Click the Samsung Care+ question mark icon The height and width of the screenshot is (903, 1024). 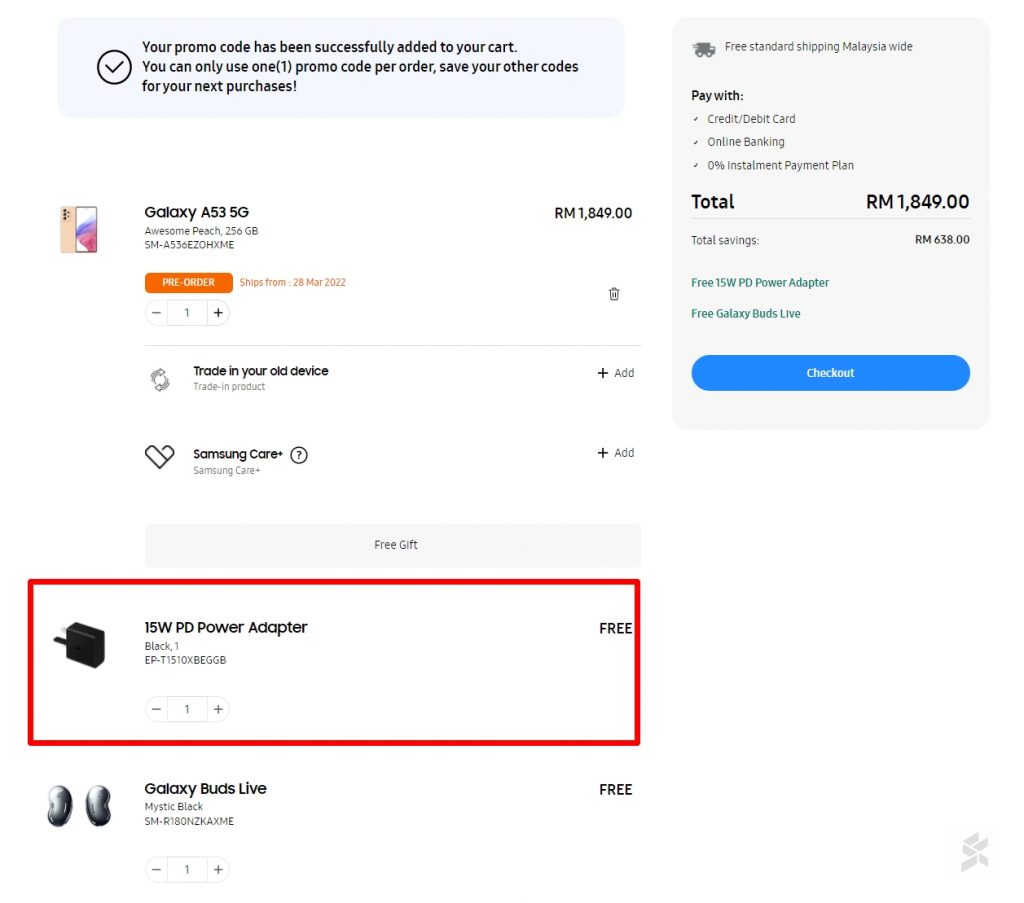299,455
